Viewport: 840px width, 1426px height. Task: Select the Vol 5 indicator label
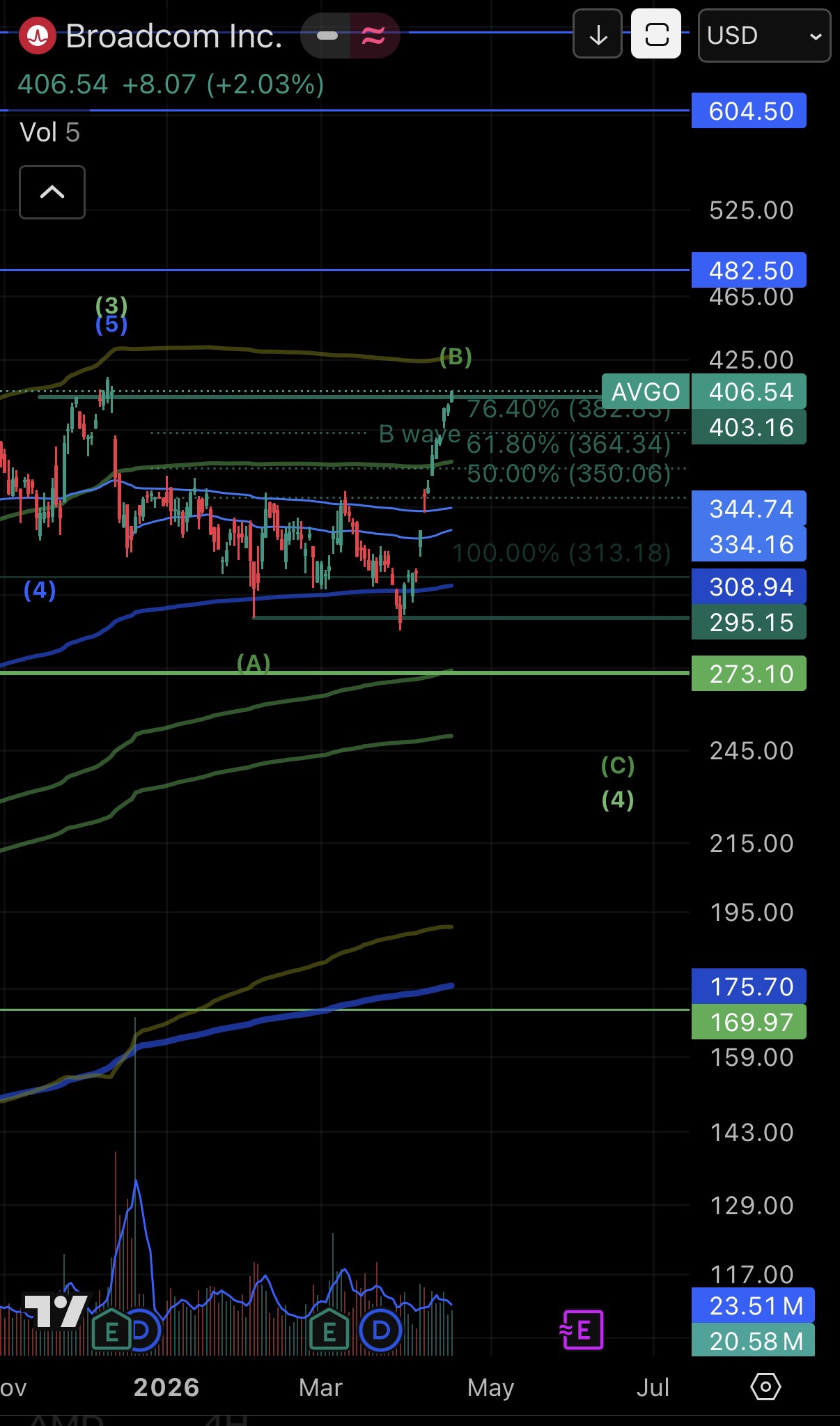pyautogui.click(x=49, y=132)
